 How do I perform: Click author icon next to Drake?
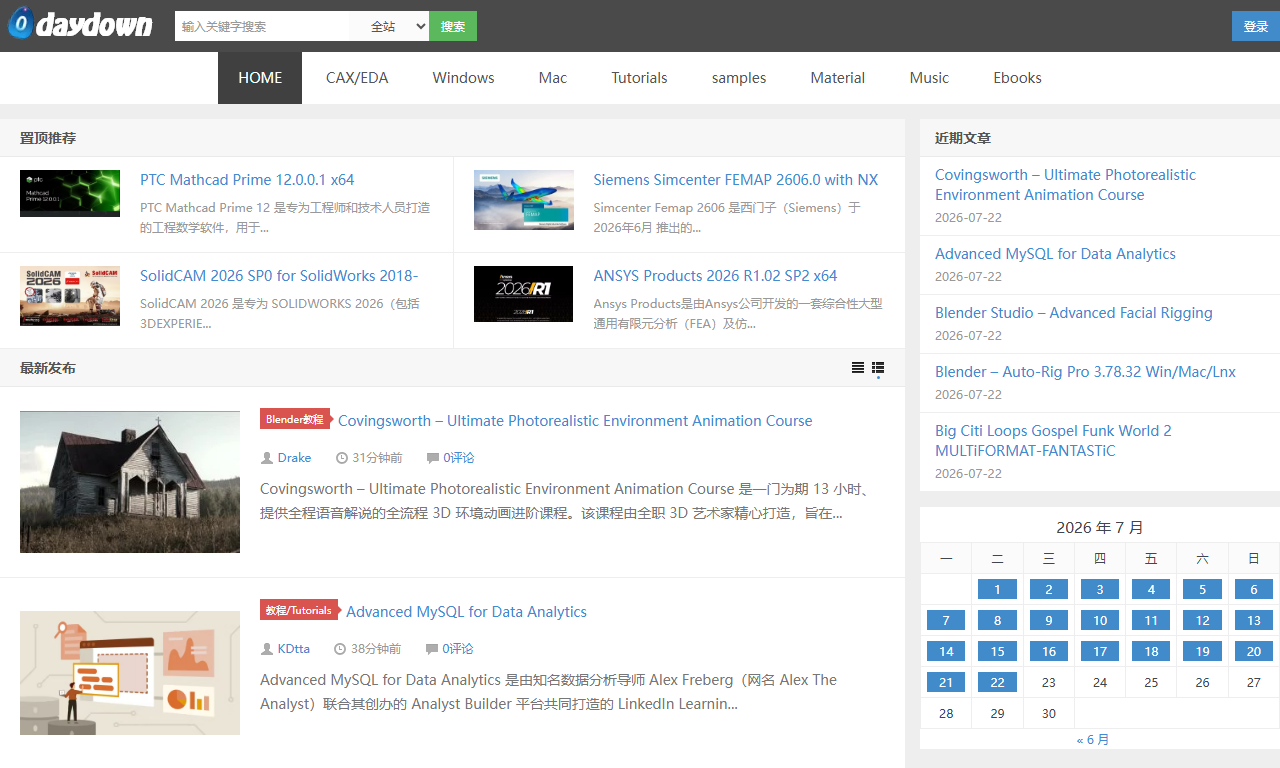267,458
